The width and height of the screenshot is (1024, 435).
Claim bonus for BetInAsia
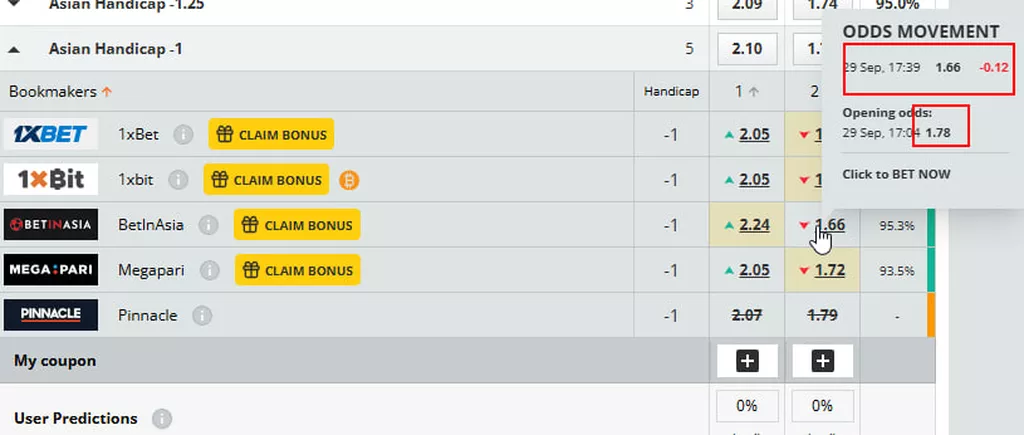(x=297, y=225)
